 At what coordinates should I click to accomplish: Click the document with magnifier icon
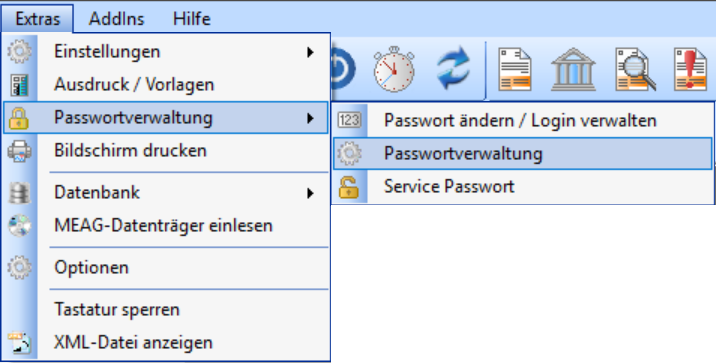point(635,69)
